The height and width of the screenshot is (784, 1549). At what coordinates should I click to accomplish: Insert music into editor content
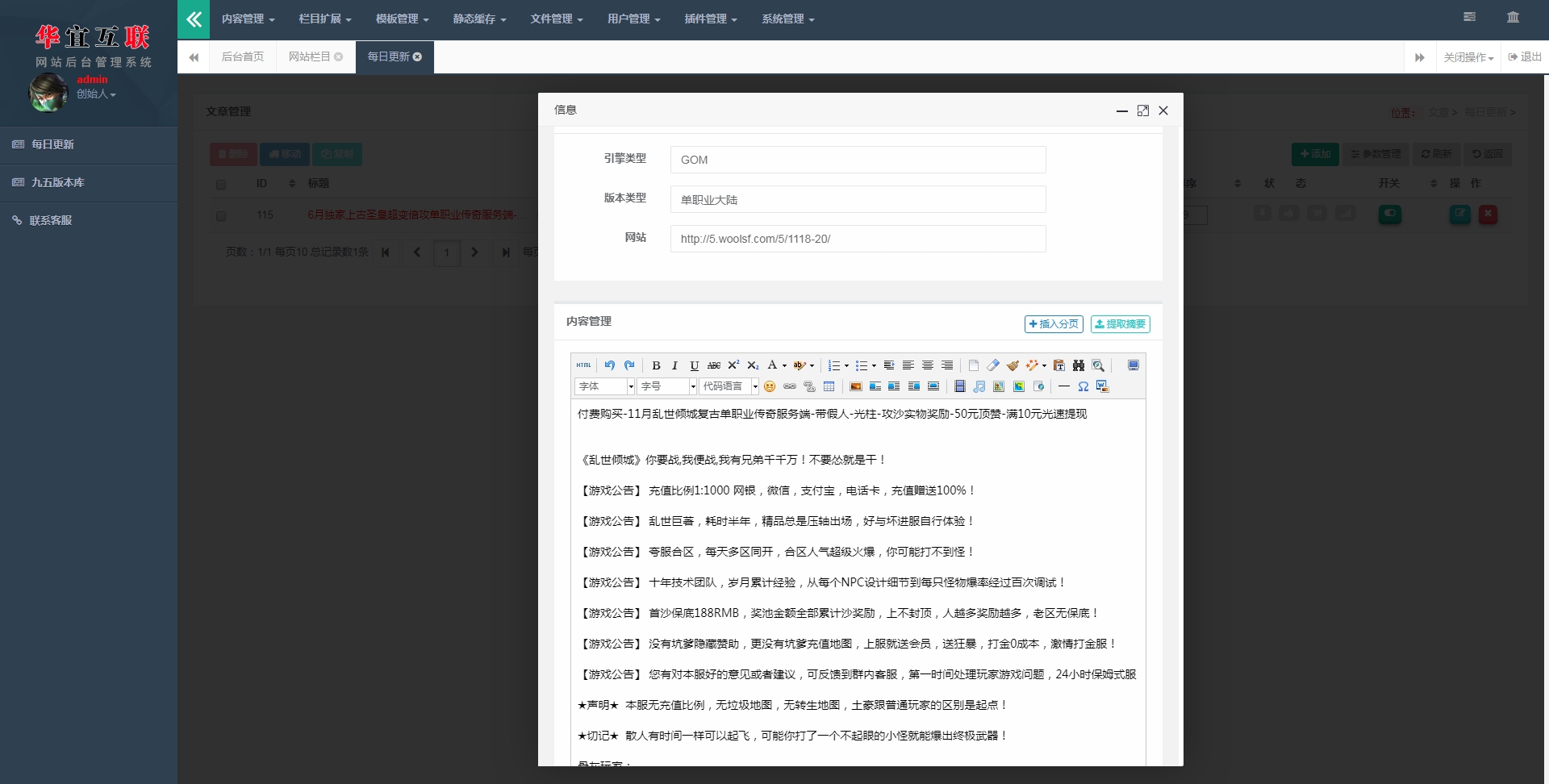[979, 386]
